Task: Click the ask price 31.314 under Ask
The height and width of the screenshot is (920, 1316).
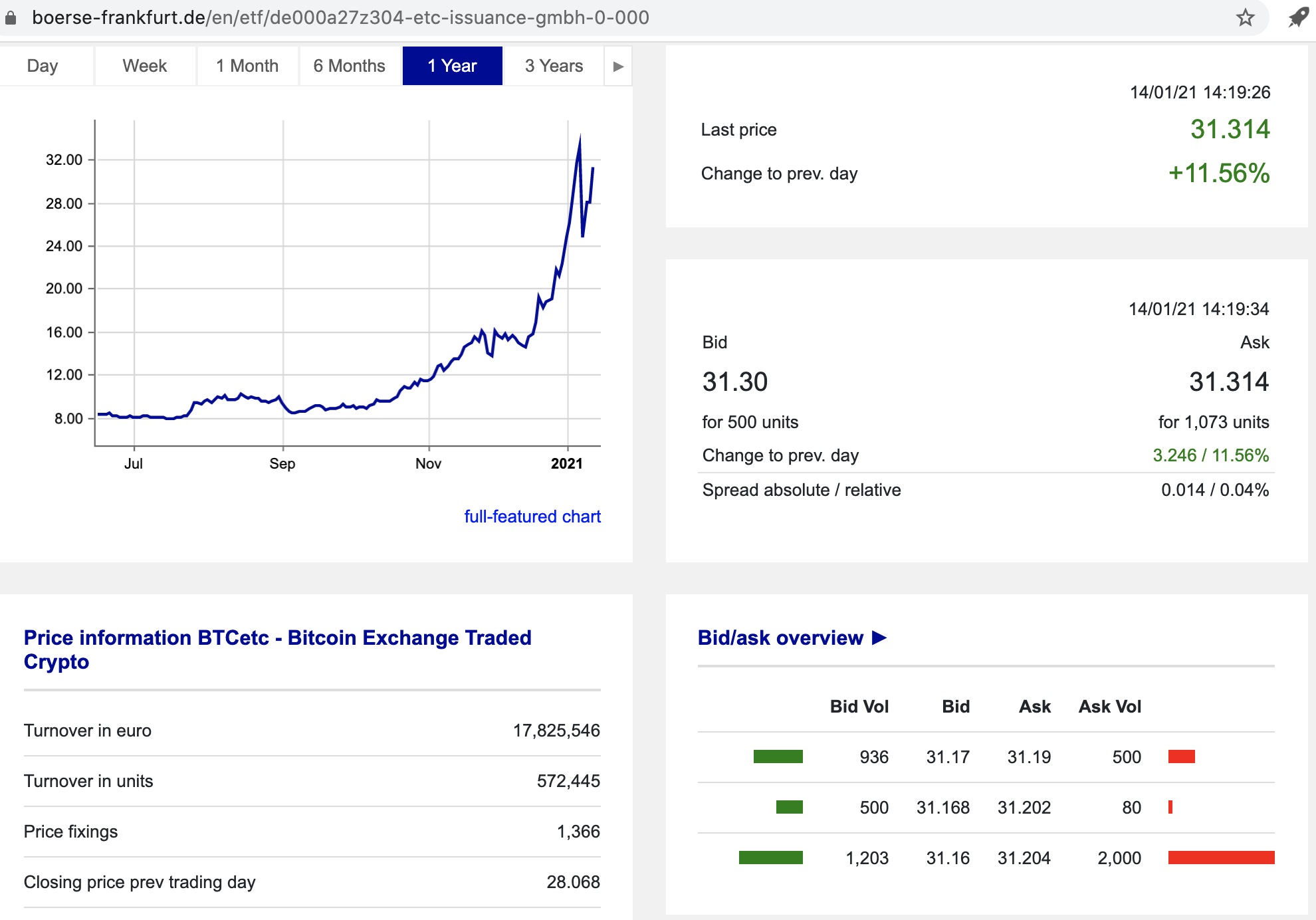Action: click(x=1229, y=382)
